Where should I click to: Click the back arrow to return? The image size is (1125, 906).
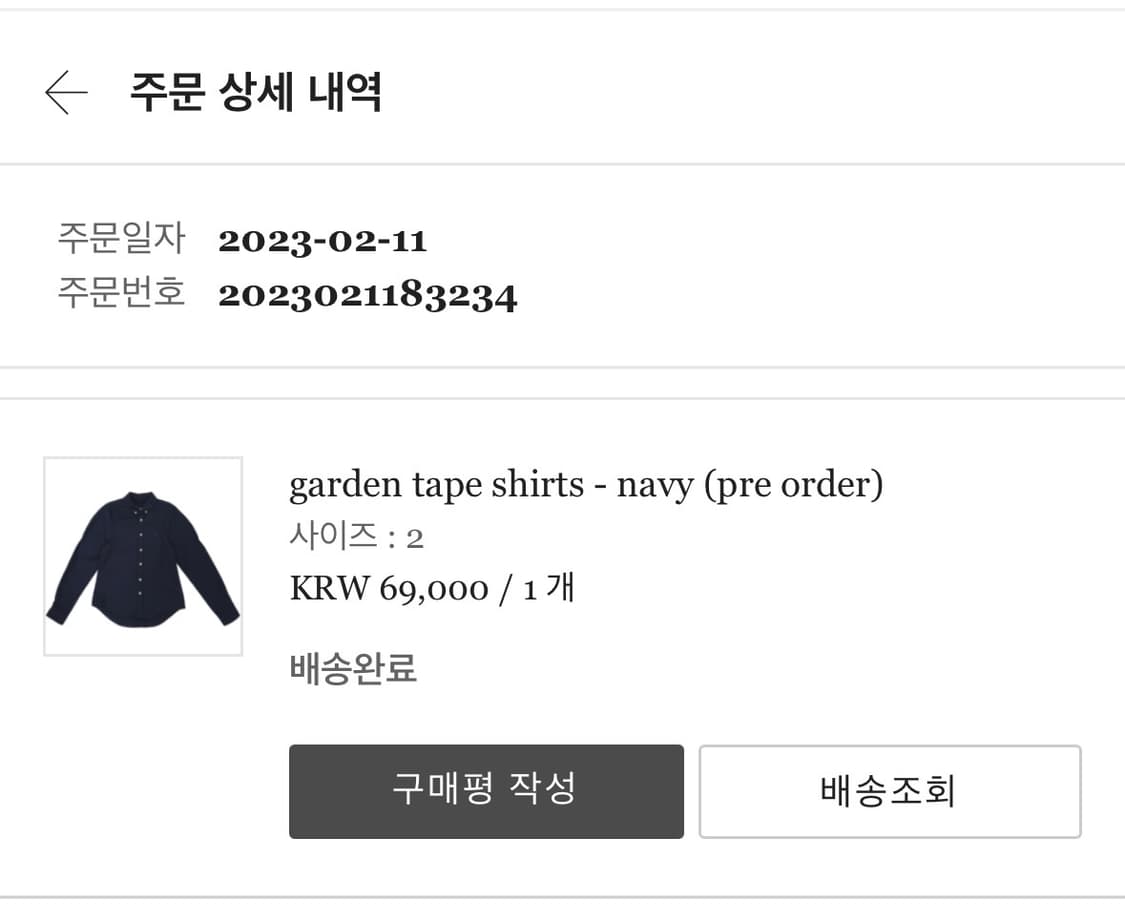pyautogui.click(x=65, y=93)
